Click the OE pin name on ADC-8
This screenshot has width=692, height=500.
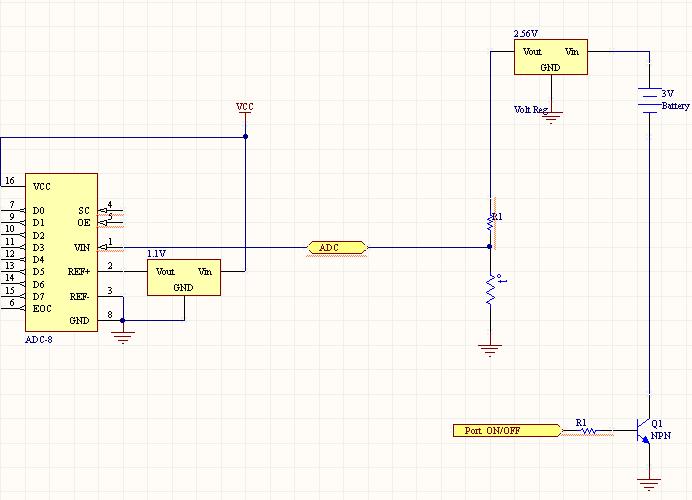84,222
